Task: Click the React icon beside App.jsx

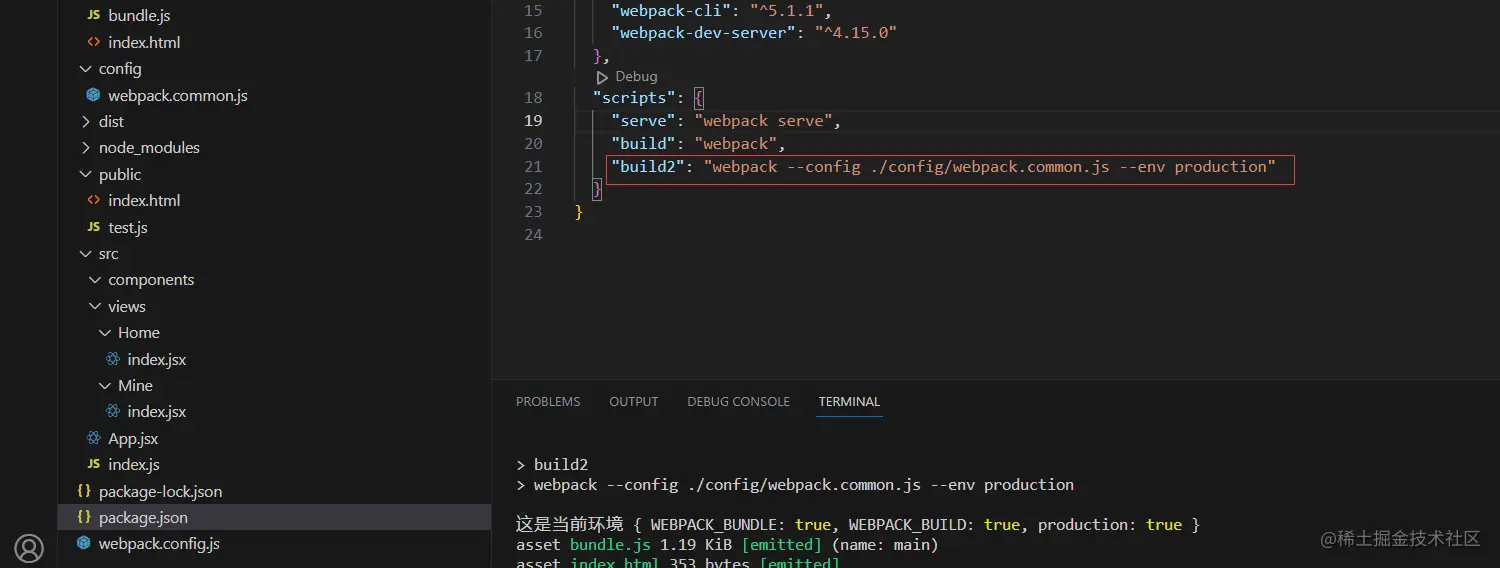Action: click(x=93, y=438)
